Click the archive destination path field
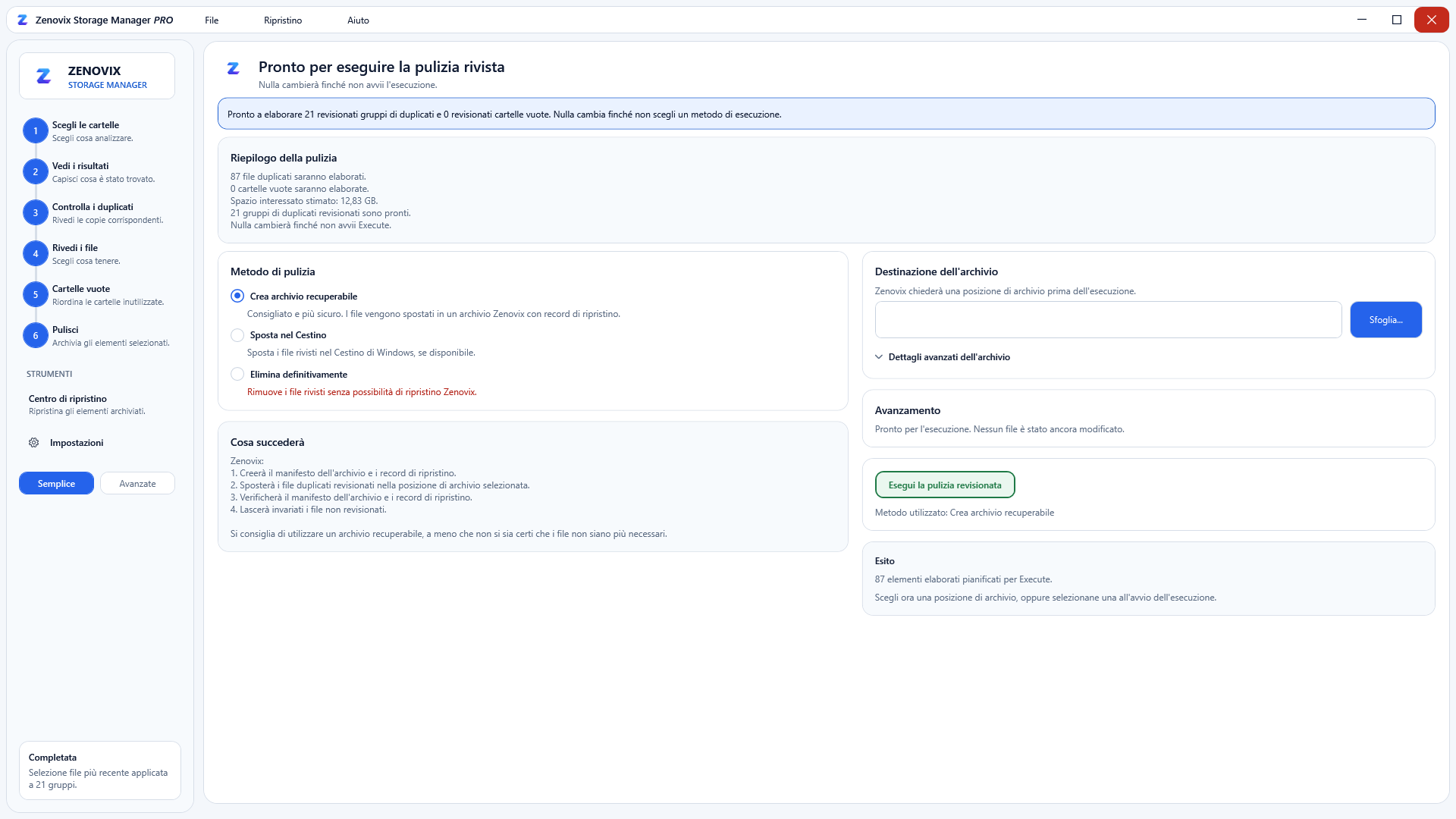 [1108, 320]
